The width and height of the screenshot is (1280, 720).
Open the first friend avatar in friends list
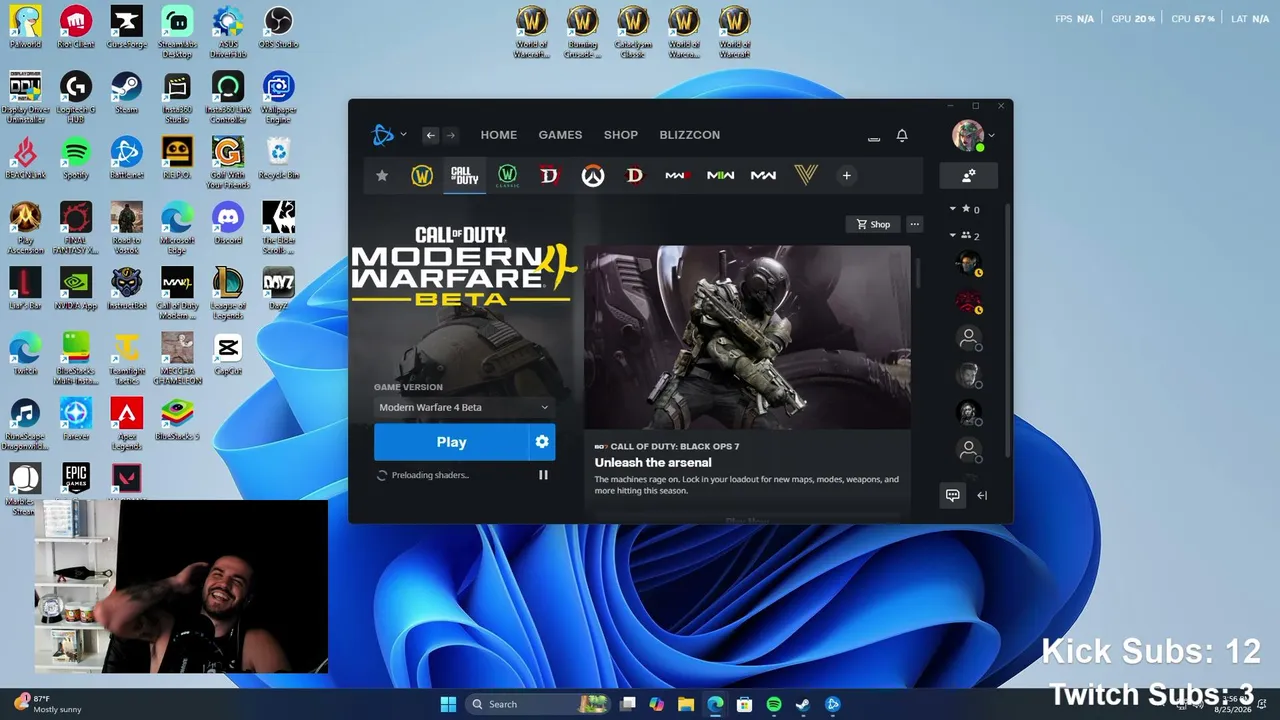968,264
